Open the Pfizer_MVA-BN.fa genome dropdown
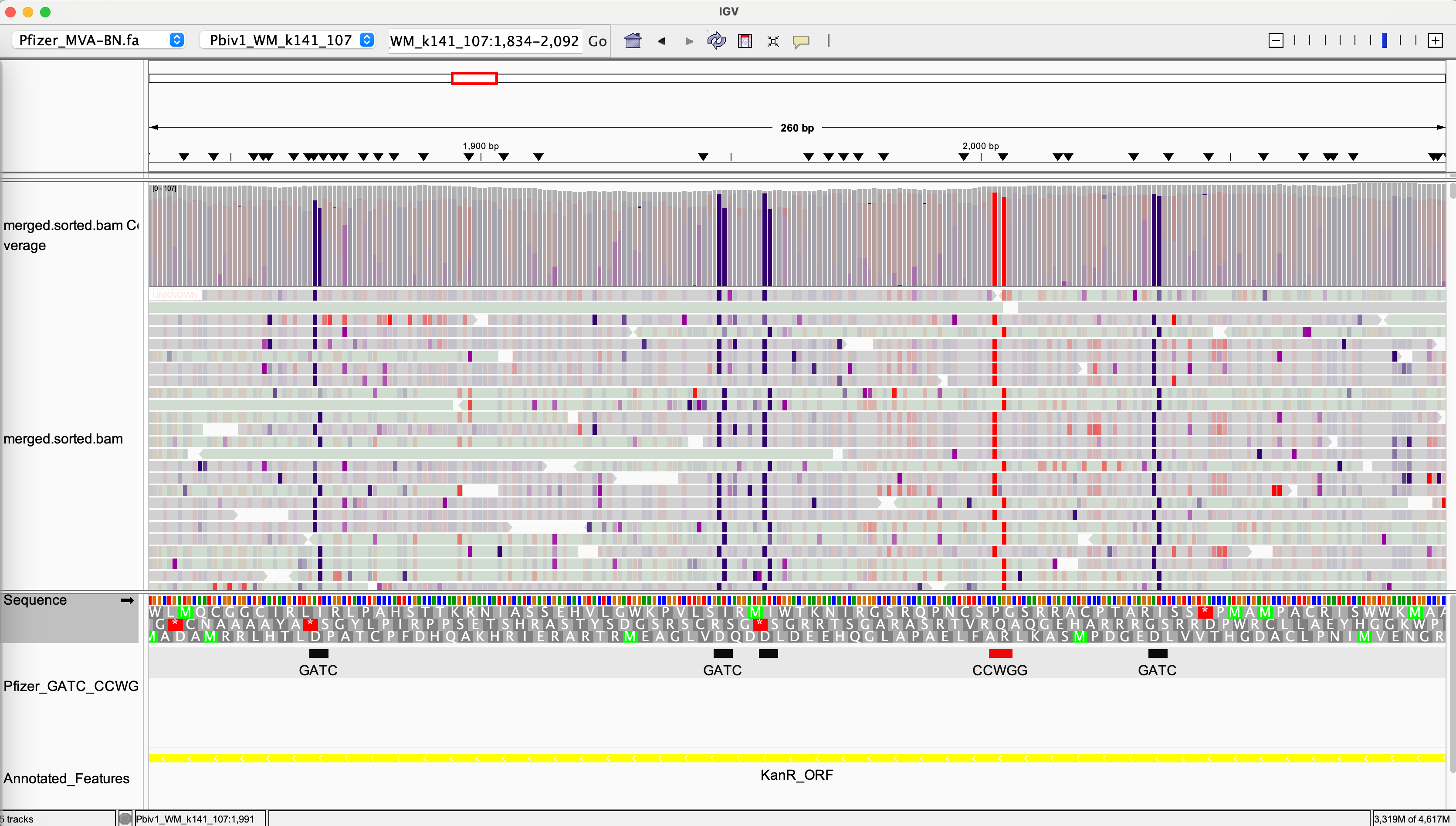 [x=99, y=40]
